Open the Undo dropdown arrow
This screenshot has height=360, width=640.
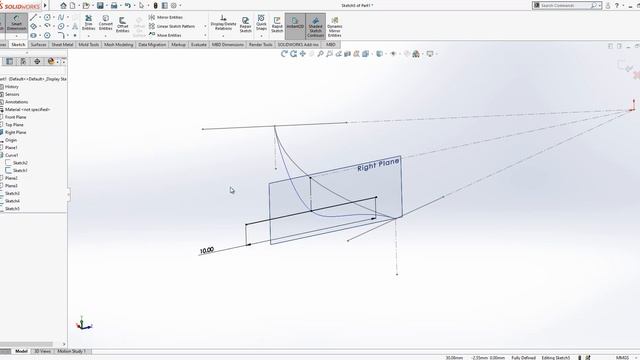pyautogui.click(x=134, y=5)
